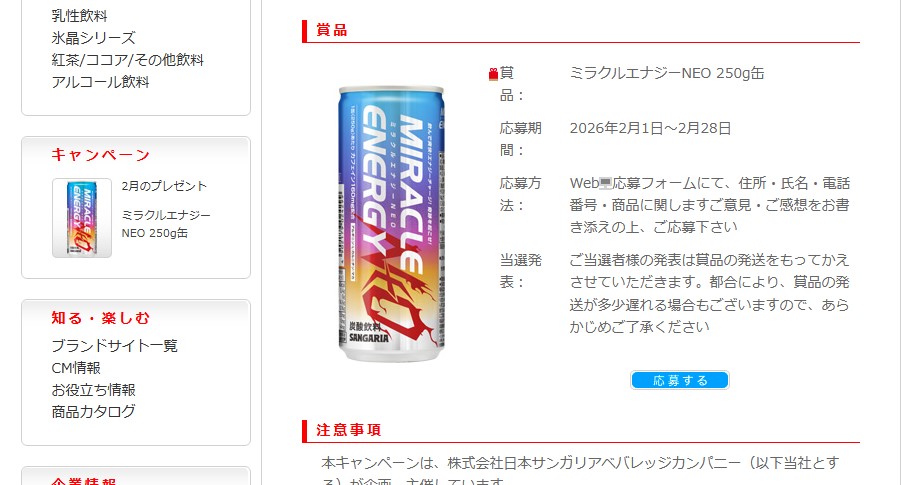The width and height of the screenshot is (920, 485).
Task: Open the large Miracle Energy NEO can image
Action: tap(391, 223)
